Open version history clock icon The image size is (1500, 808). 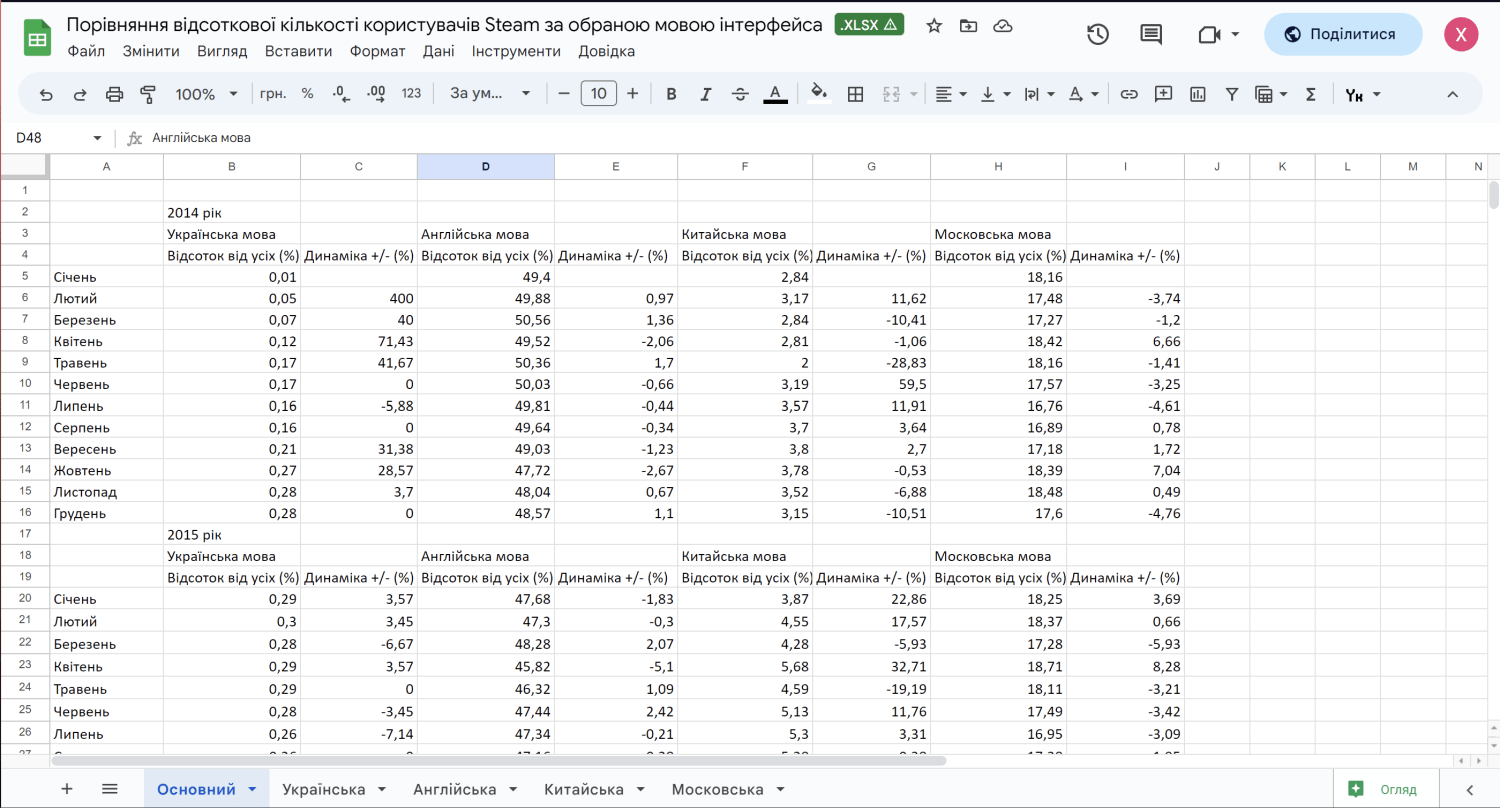(x=1098, y=34)
